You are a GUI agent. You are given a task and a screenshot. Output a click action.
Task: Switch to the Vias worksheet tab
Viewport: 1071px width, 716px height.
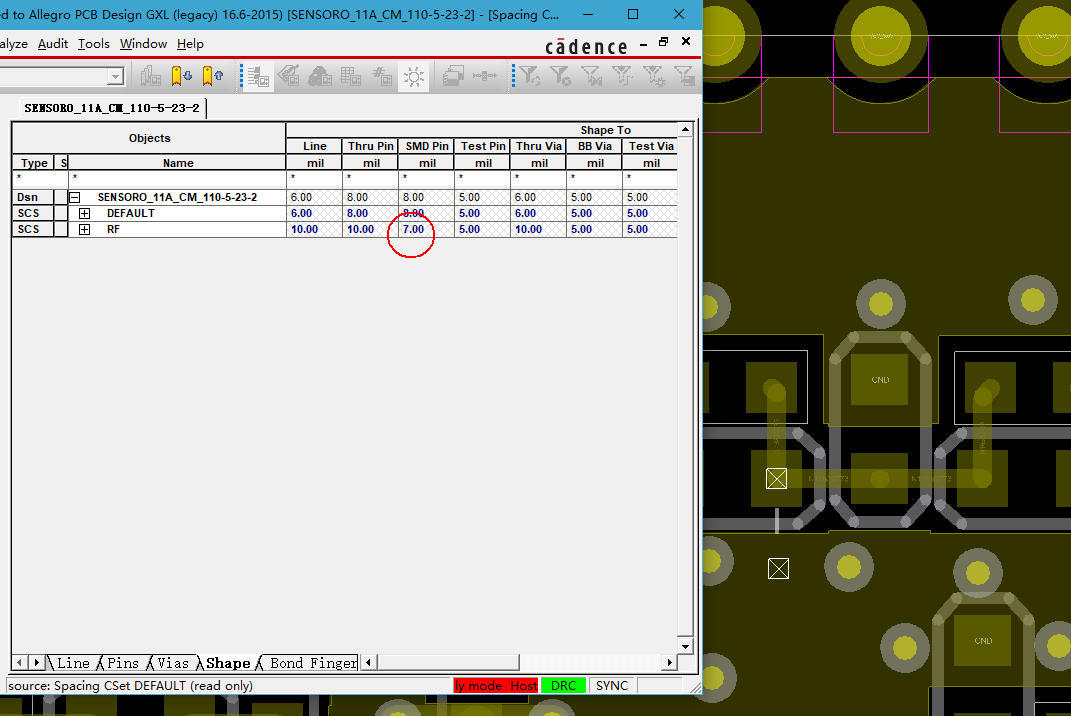tap(173, 663)
